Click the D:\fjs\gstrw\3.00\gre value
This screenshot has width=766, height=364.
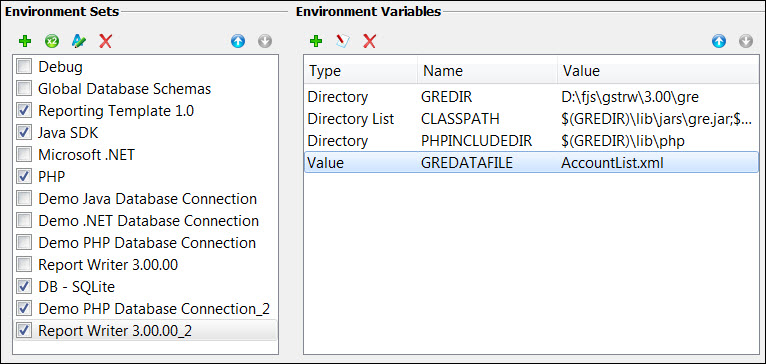pyautogui.click(x=630, y=97)
